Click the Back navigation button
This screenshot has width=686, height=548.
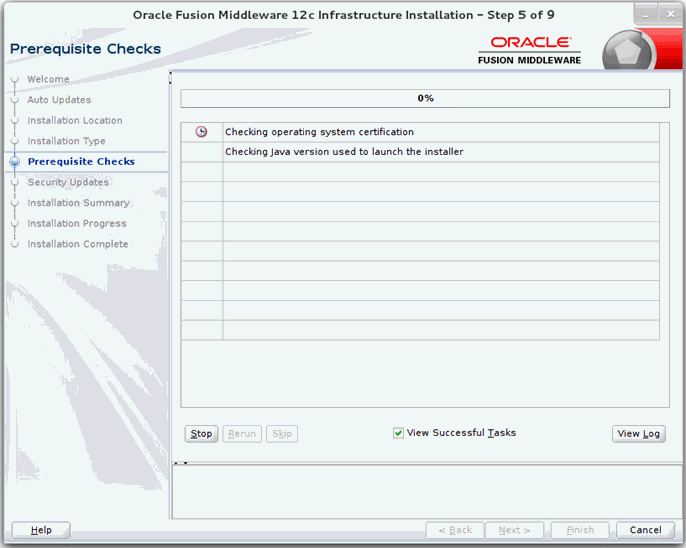coord(455,530)
